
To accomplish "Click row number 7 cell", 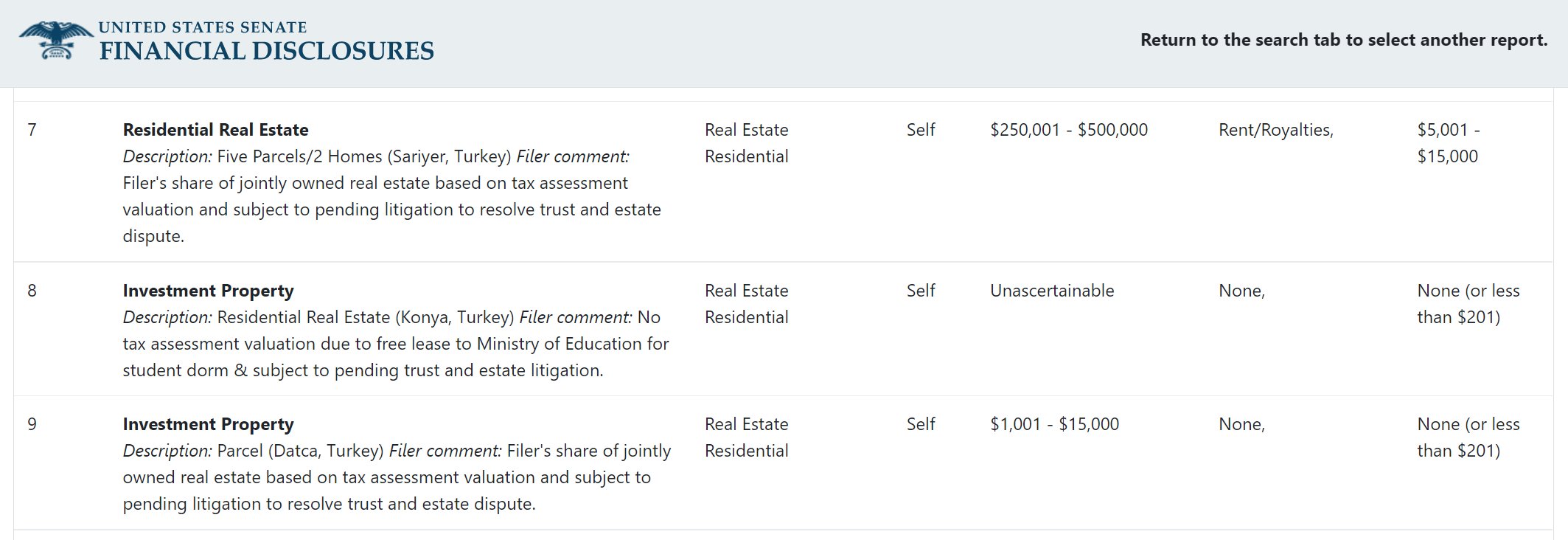I will pyautogui.click(x=32, y=130).
